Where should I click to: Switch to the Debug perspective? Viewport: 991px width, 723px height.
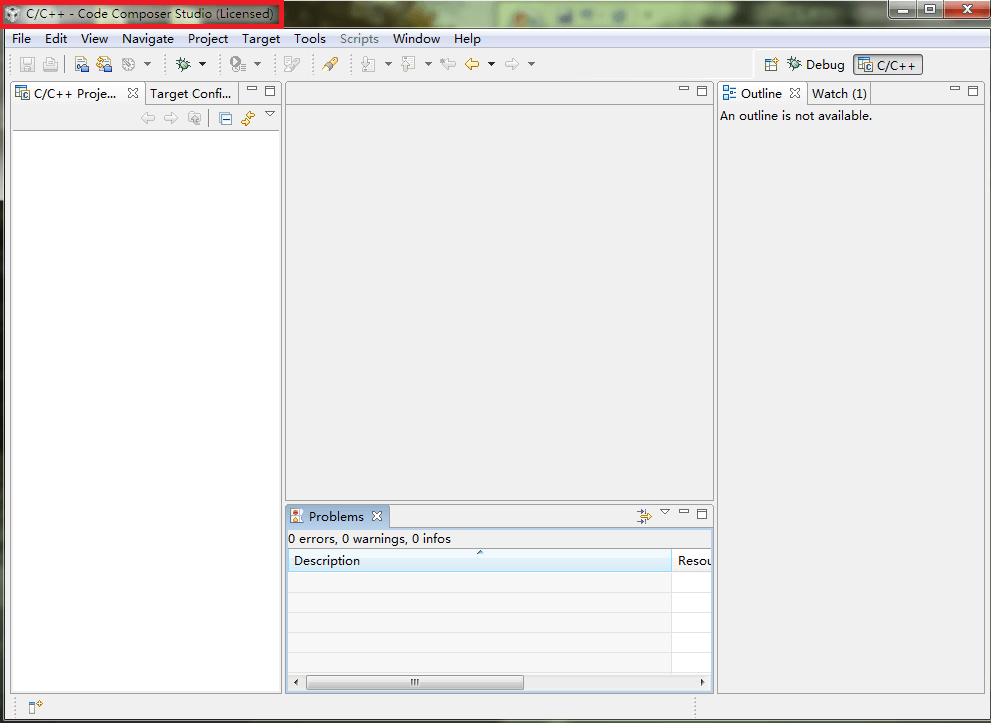816,65
